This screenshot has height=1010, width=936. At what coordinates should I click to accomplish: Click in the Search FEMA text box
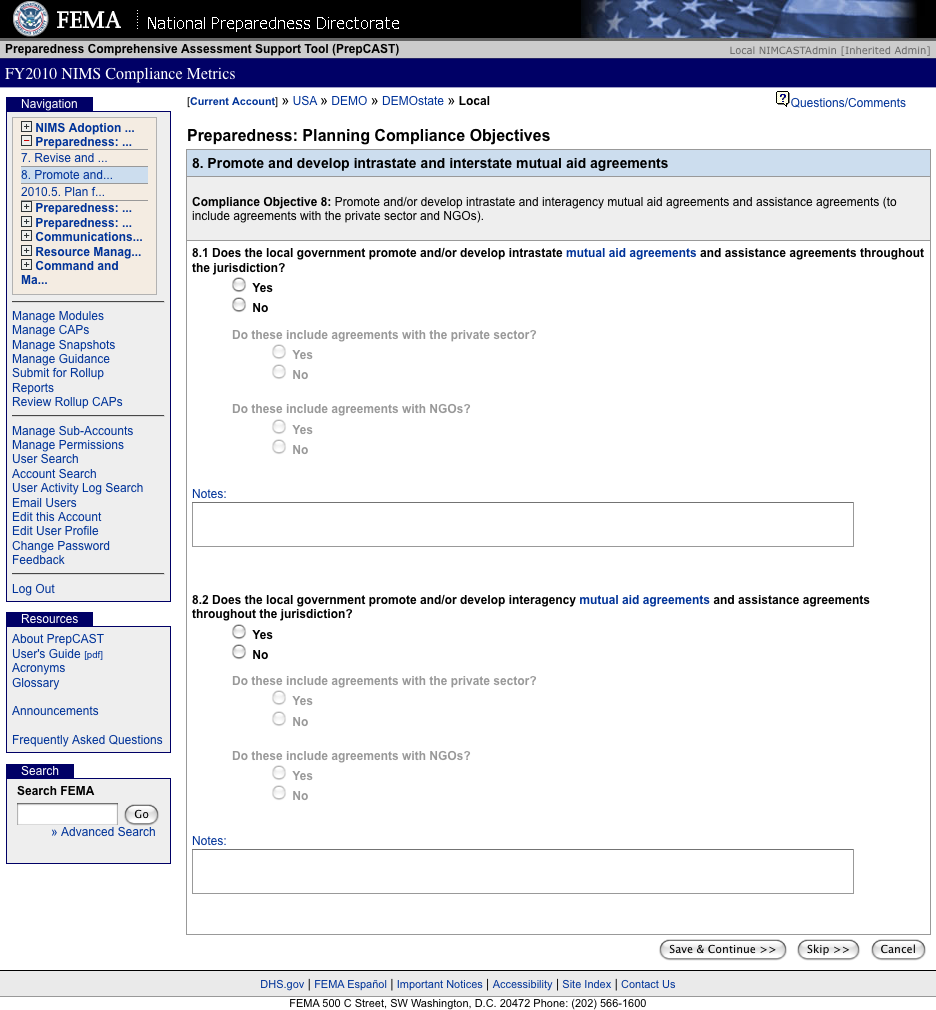pyautogui.click(x=67, y=814)
